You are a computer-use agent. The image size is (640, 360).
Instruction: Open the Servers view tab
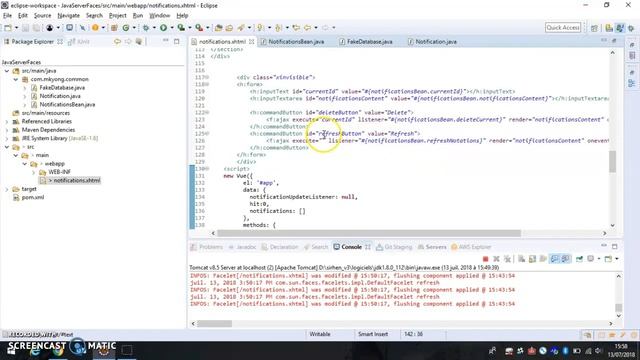[432, 247]
